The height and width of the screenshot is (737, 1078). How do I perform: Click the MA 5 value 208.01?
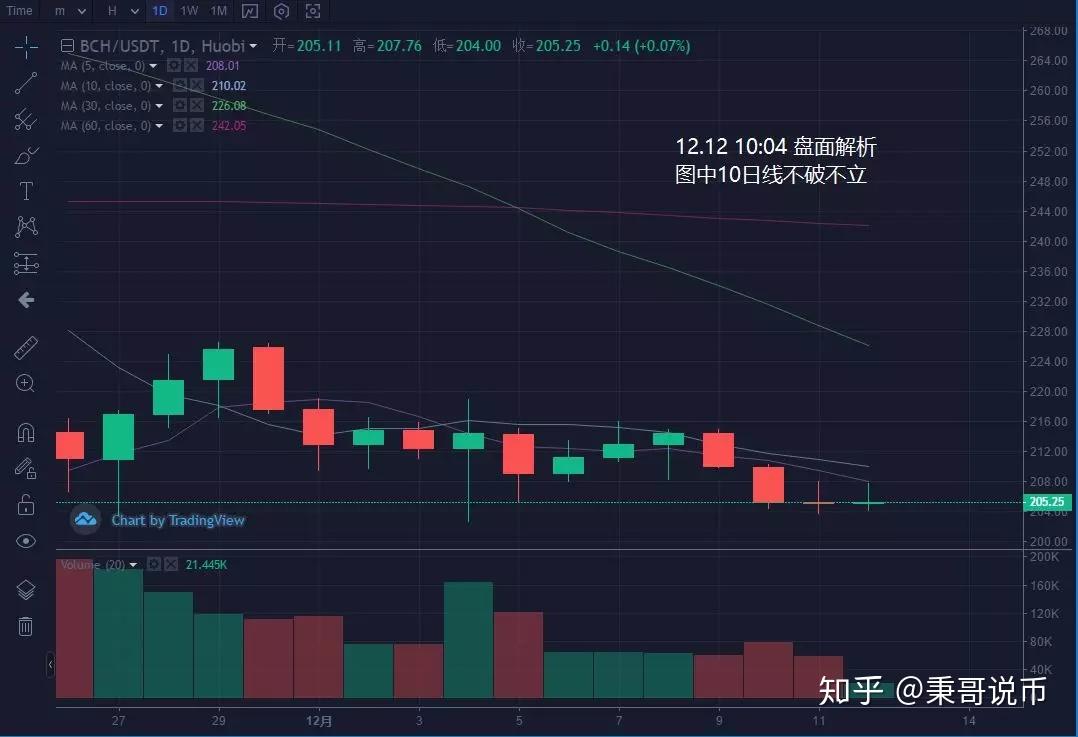point(223,65)
